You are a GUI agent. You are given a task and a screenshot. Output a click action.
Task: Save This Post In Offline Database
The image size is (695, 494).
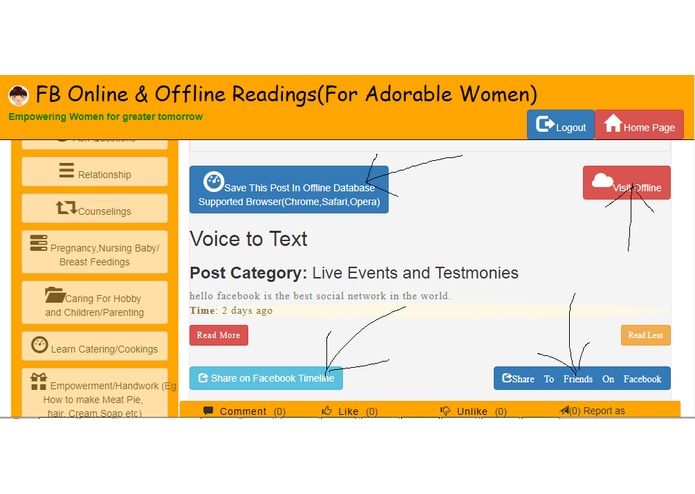pyautogui.click(x=289, y=190)
